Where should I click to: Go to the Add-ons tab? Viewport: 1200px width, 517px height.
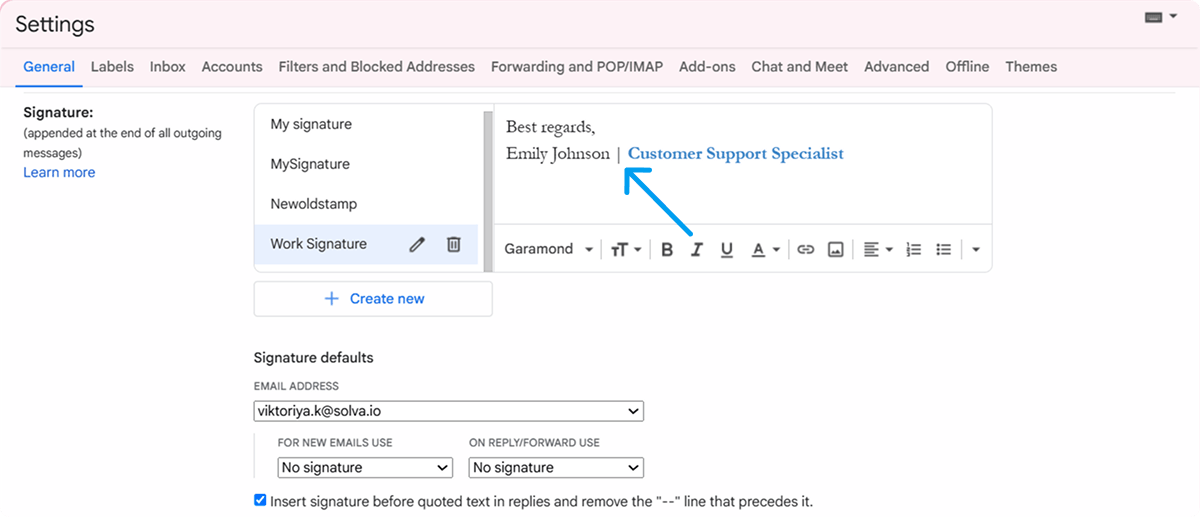[x=707, y=67]
